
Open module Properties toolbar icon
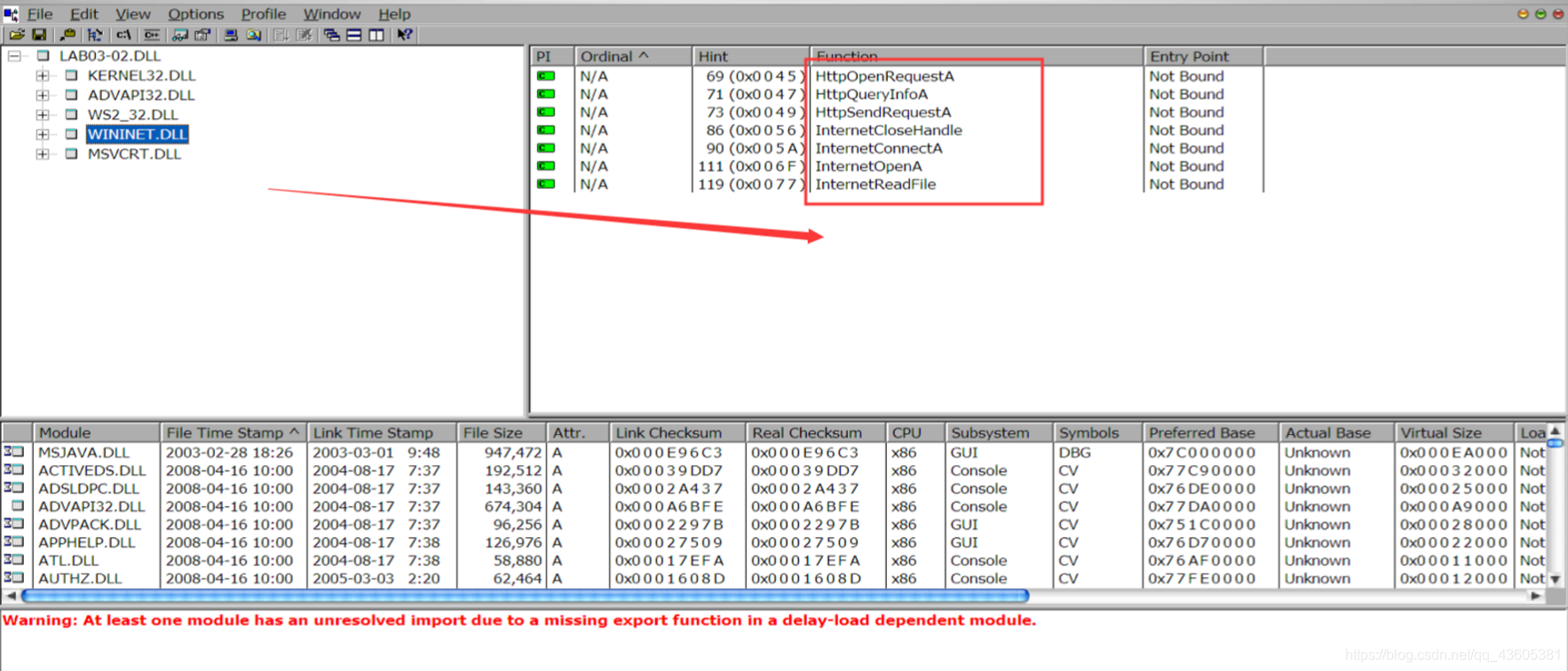(x=203, y=35)
